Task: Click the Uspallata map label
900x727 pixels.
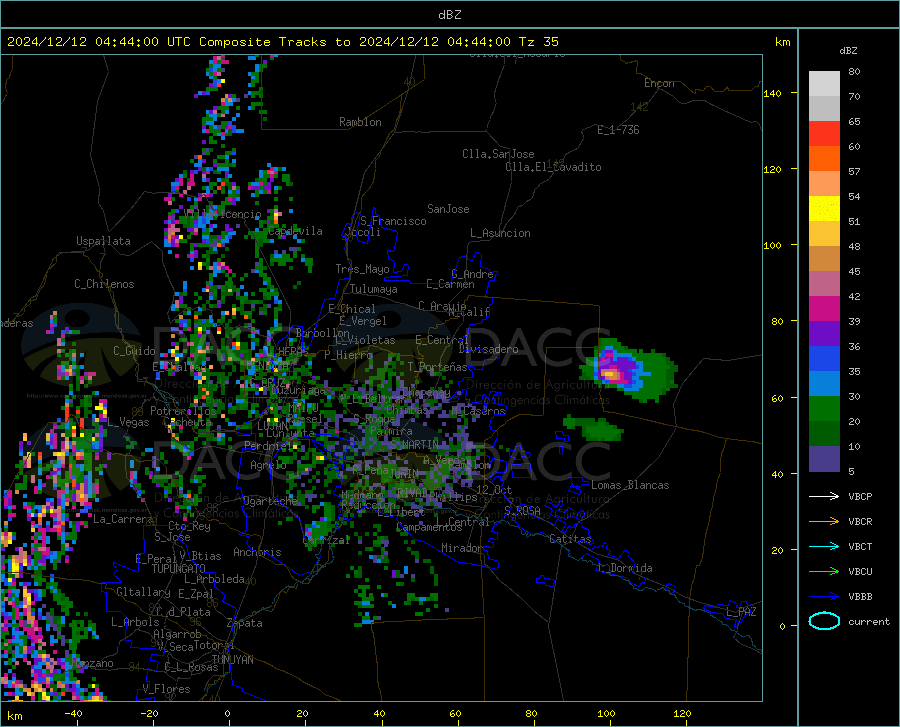Action: [103, 242]
